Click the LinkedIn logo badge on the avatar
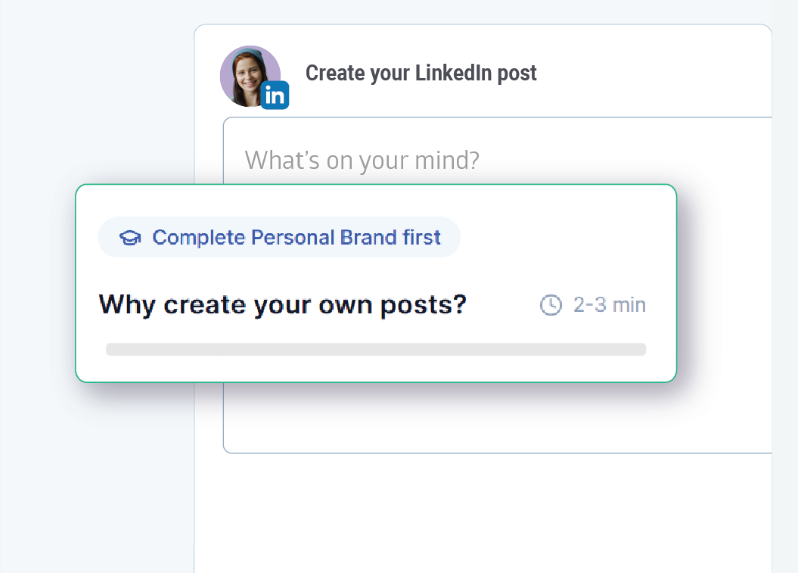The image size is (798, 573). 275,95
